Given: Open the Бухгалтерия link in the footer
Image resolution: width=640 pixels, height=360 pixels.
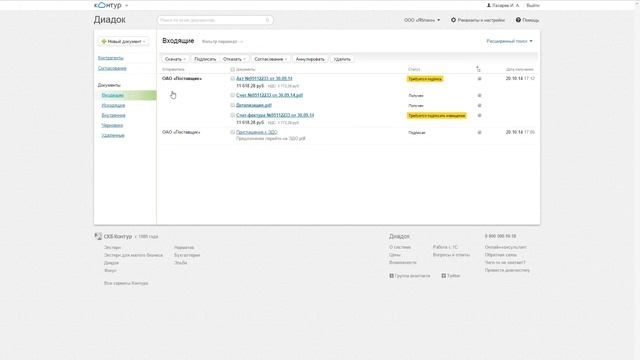Looking at the screenshot, I should 187,255.
